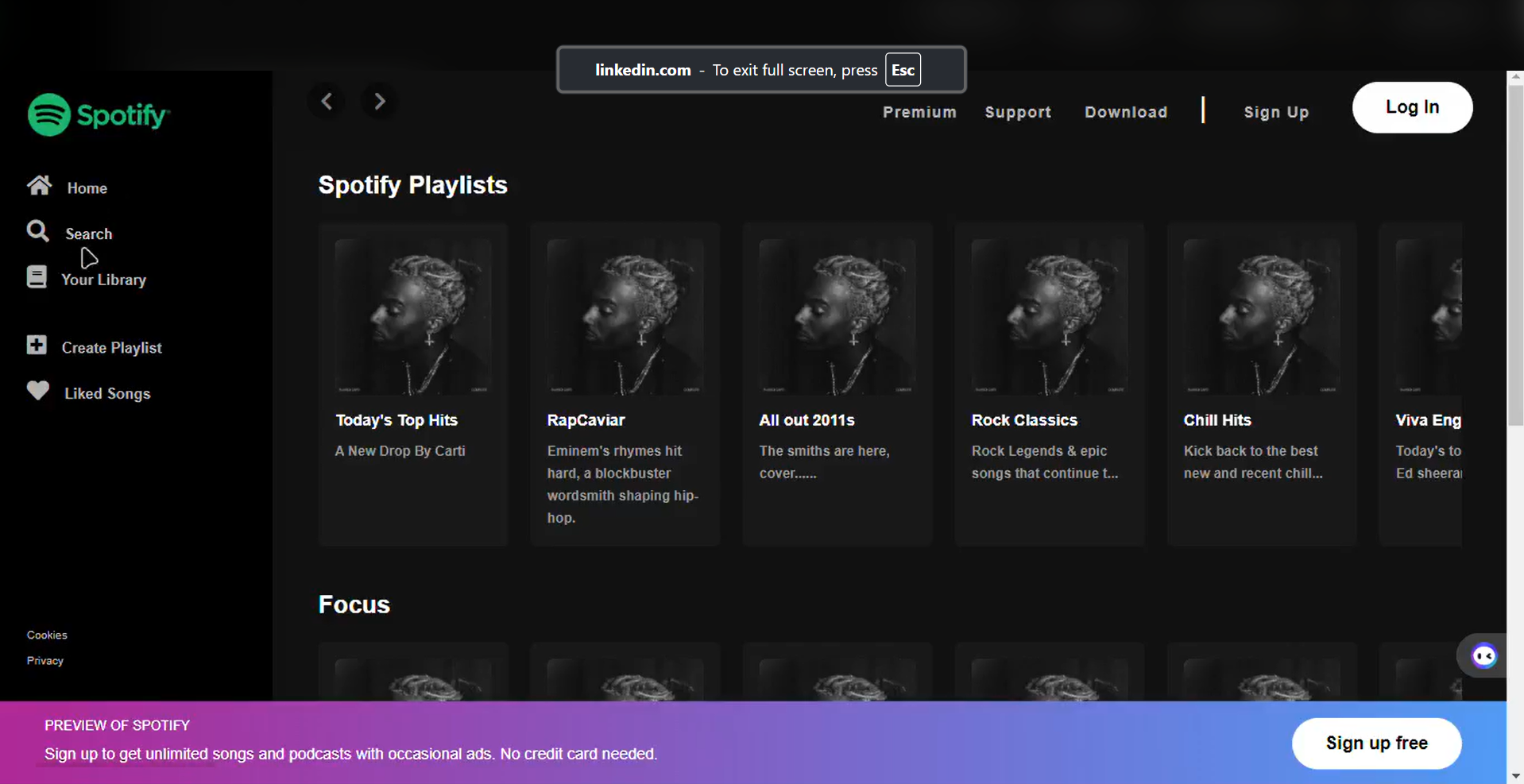Click the Spotify logo
This screenshot has width=1524, height=784.
[x=99, y=115]
